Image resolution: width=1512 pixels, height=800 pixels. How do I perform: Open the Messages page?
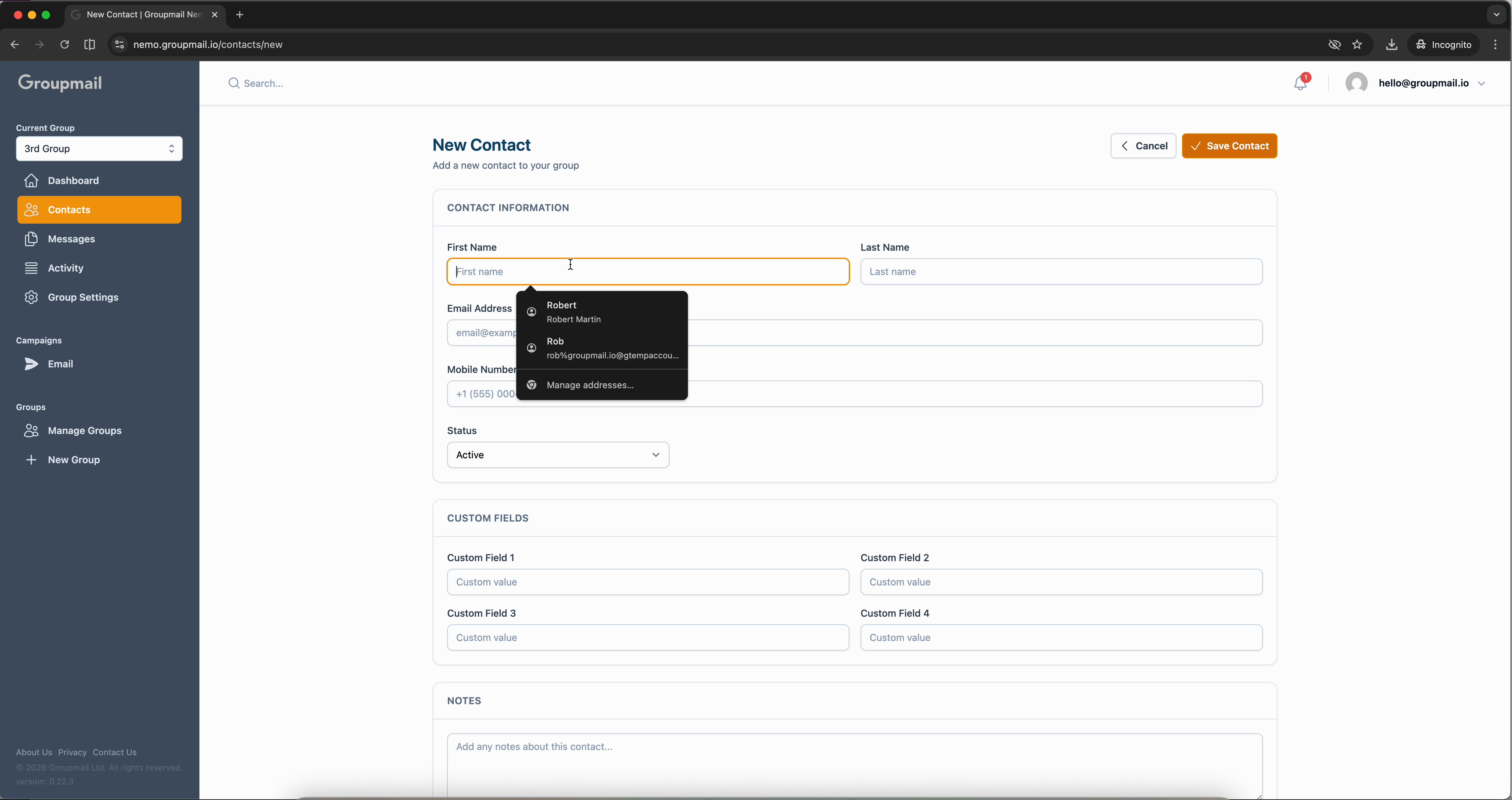(x=71, y=239)
